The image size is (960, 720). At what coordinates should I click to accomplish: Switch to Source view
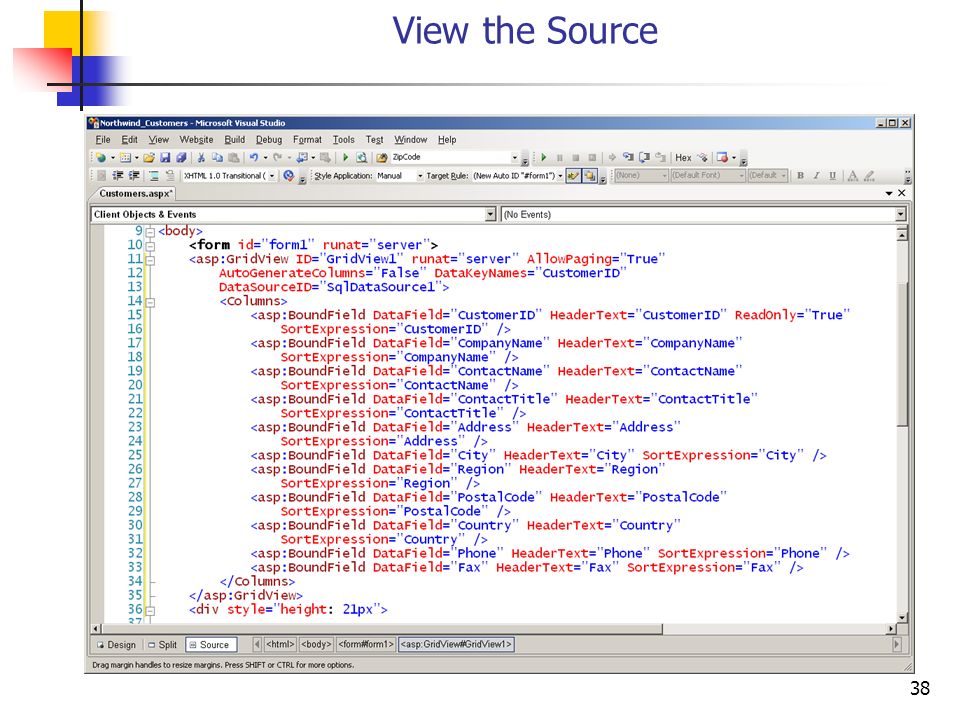point(209,645)
